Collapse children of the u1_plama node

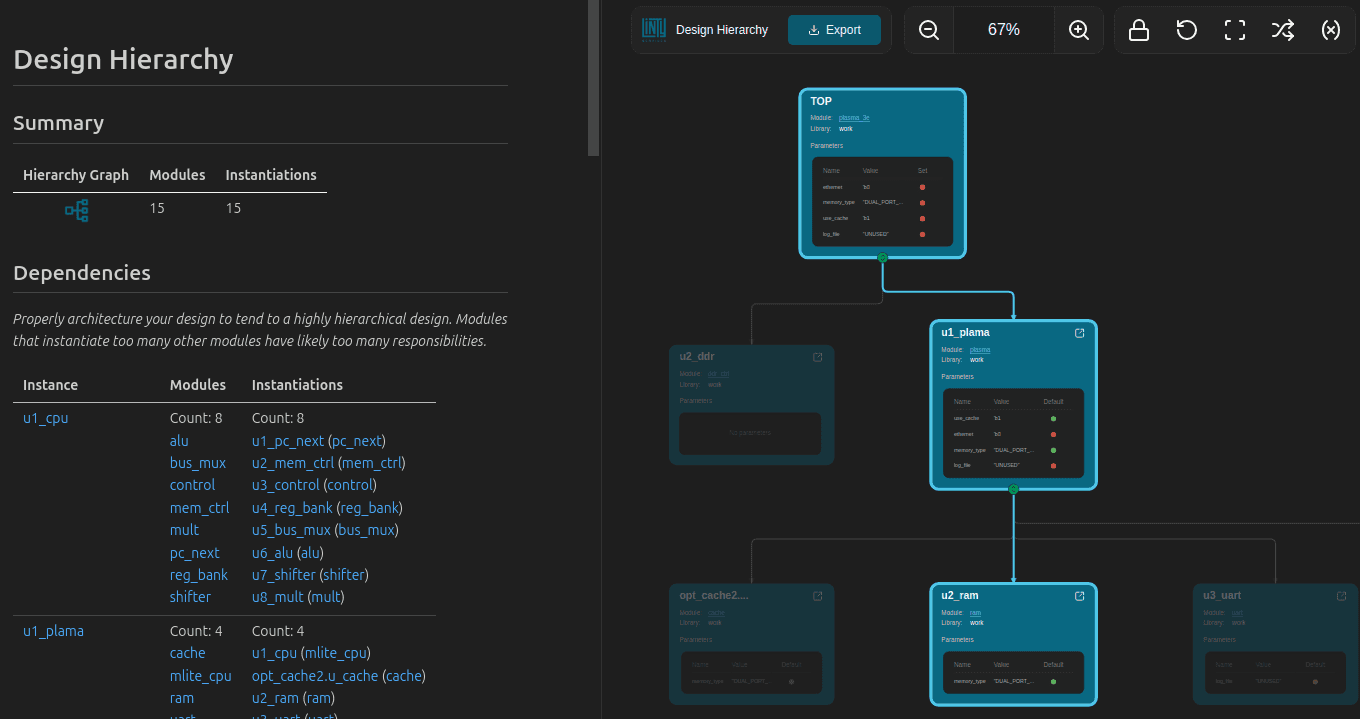(1013, 489)
